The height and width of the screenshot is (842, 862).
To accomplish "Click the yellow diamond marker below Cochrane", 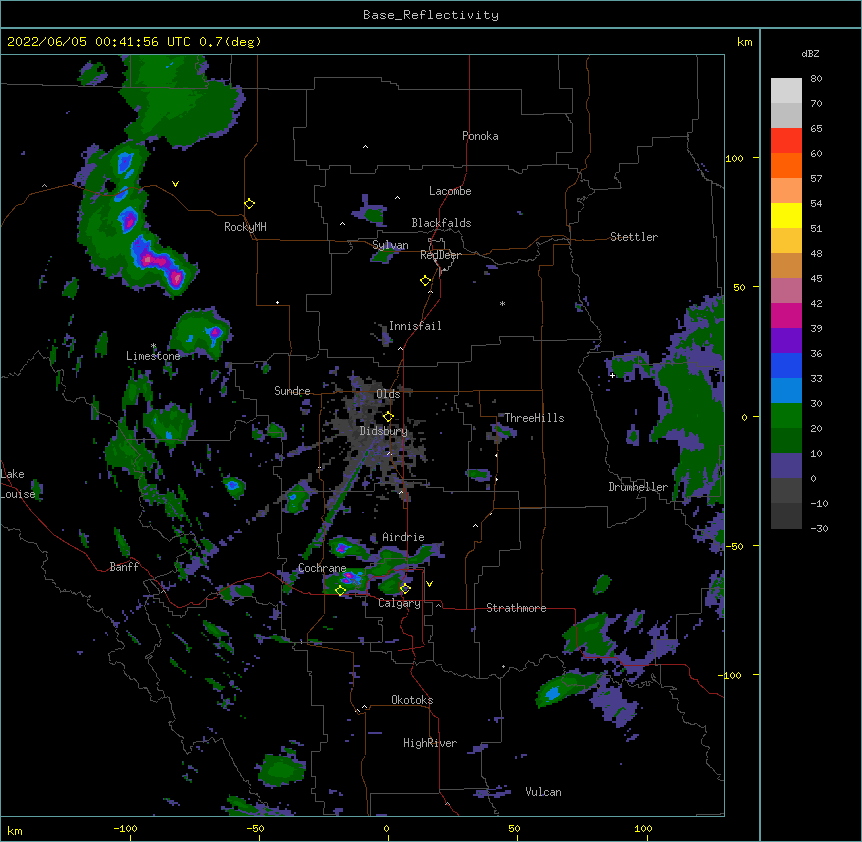I will tap(340, 590).
